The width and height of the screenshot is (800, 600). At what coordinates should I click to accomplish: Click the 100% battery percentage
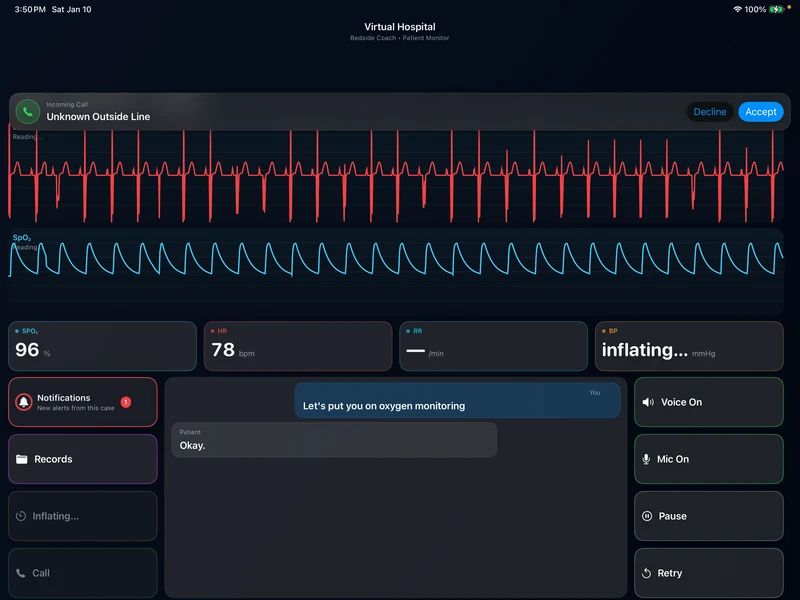755,9
